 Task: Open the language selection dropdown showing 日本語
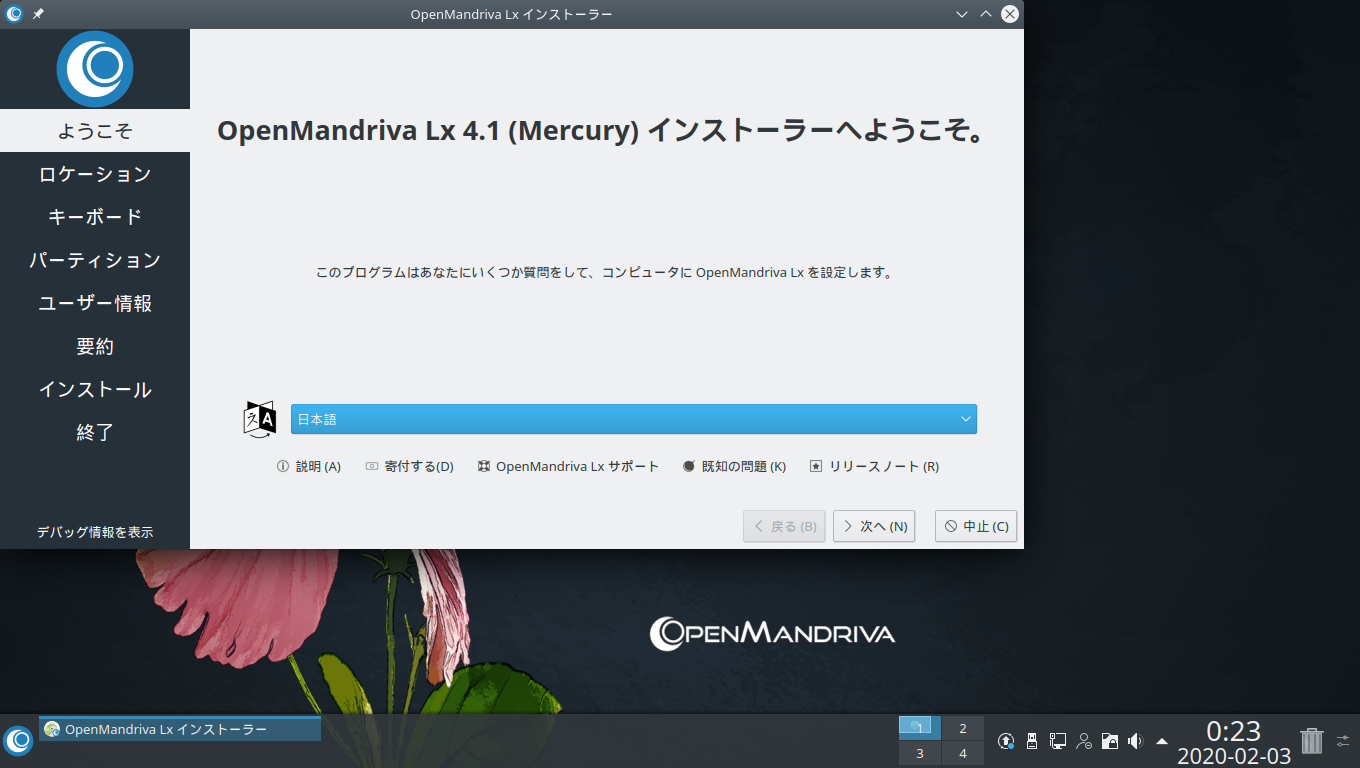click(x=633, y=419)
